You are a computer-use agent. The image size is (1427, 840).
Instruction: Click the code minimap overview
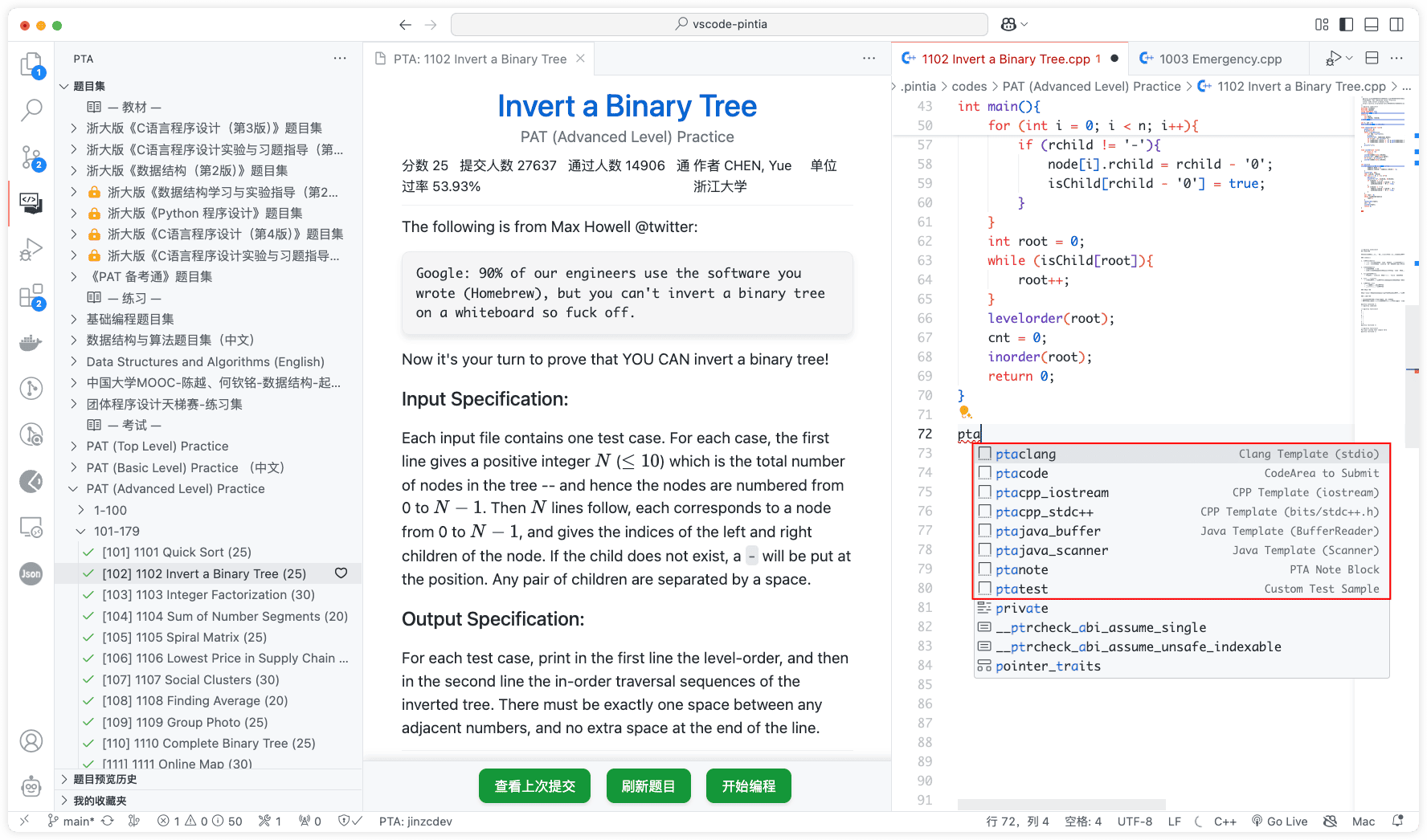click(x=1381, y=217)
